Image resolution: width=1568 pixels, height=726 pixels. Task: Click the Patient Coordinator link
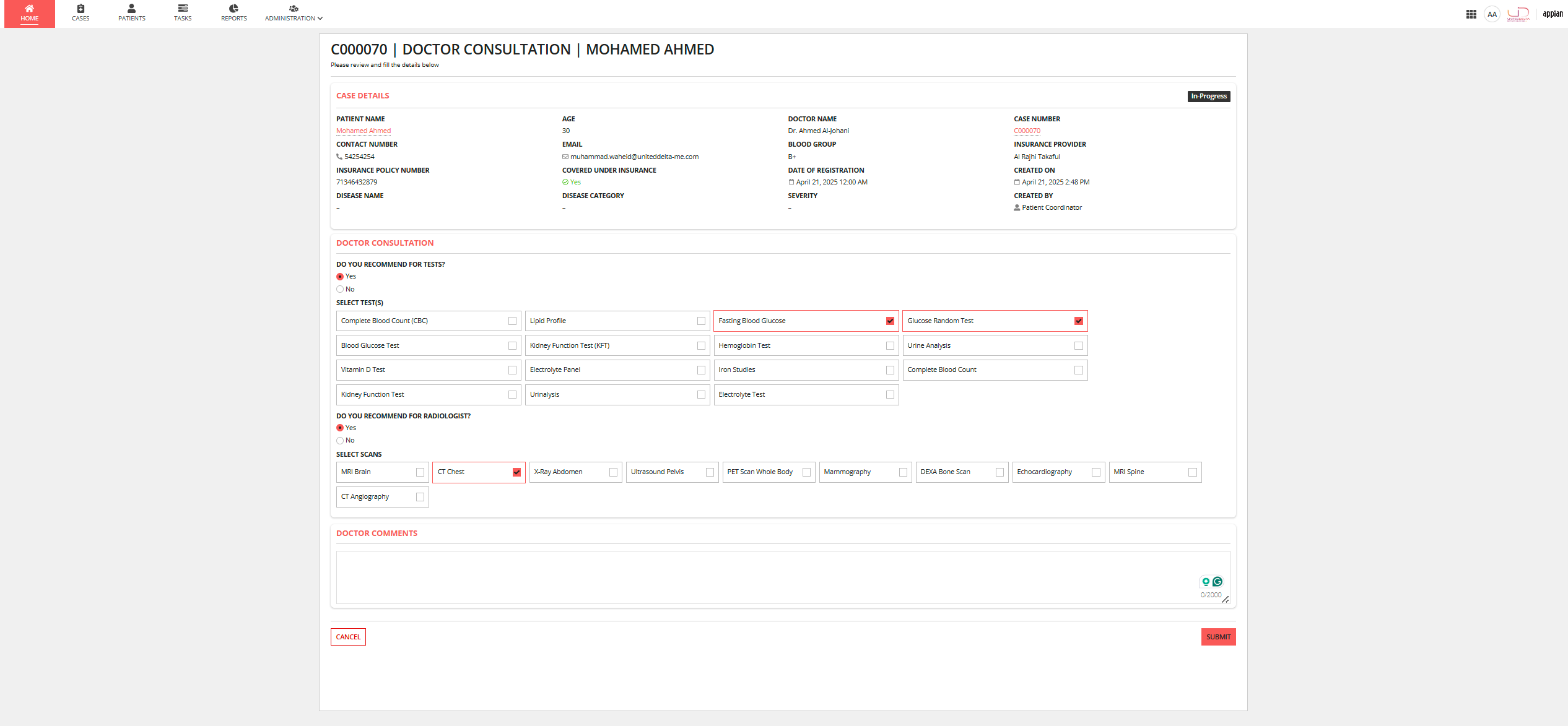tap(1052, 207)
